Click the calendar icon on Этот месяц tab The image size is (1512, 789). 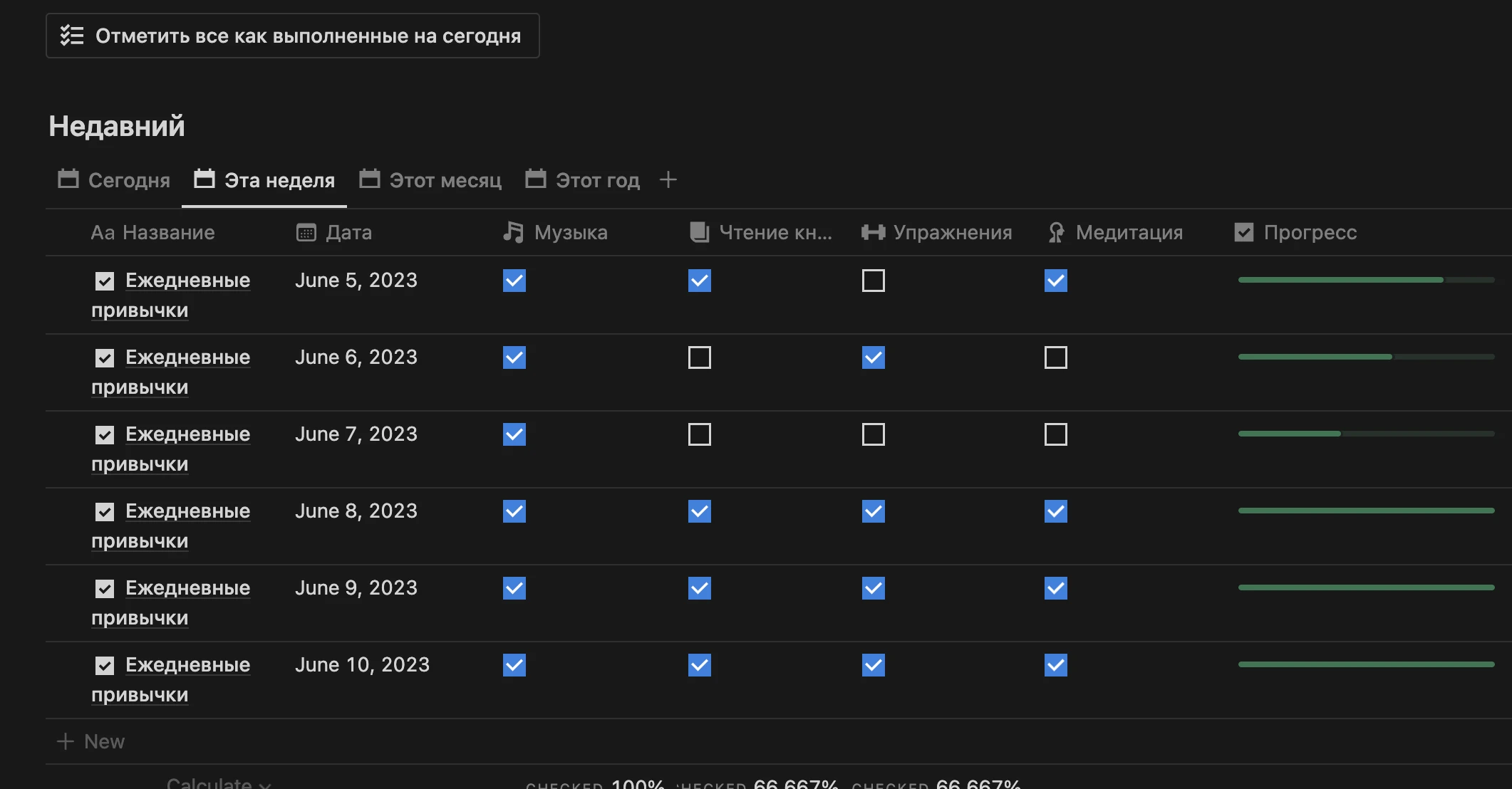point(370,178)
